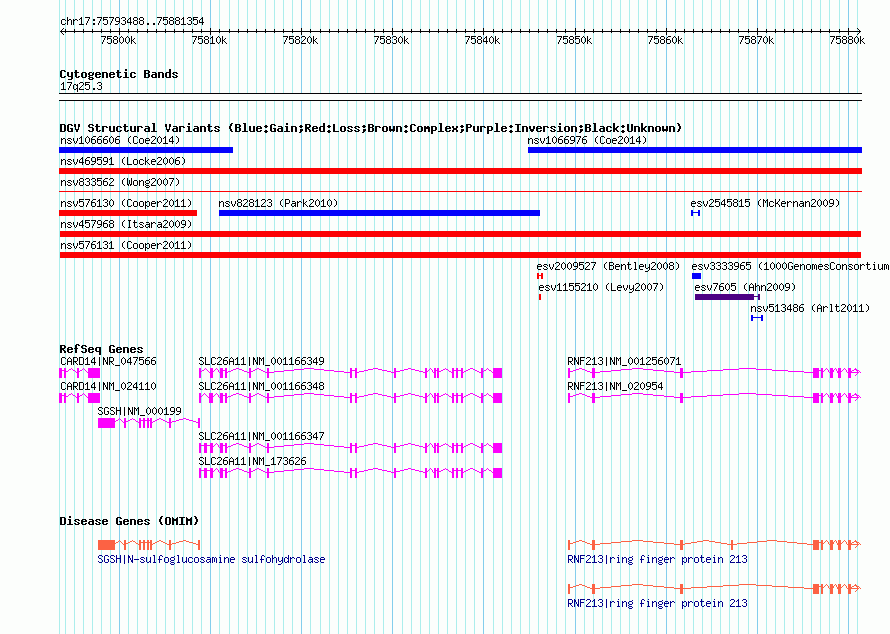This screenshot has width=890, height=634.
Task: Click the esv1155210 (Levy2007) red tick marker
Action: click(540, 297)
